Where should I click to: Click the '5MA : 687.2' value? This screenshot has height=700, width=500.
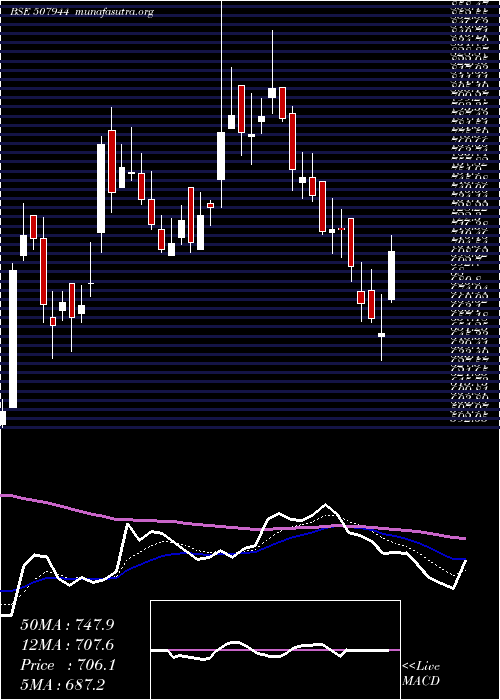(63, 685)
